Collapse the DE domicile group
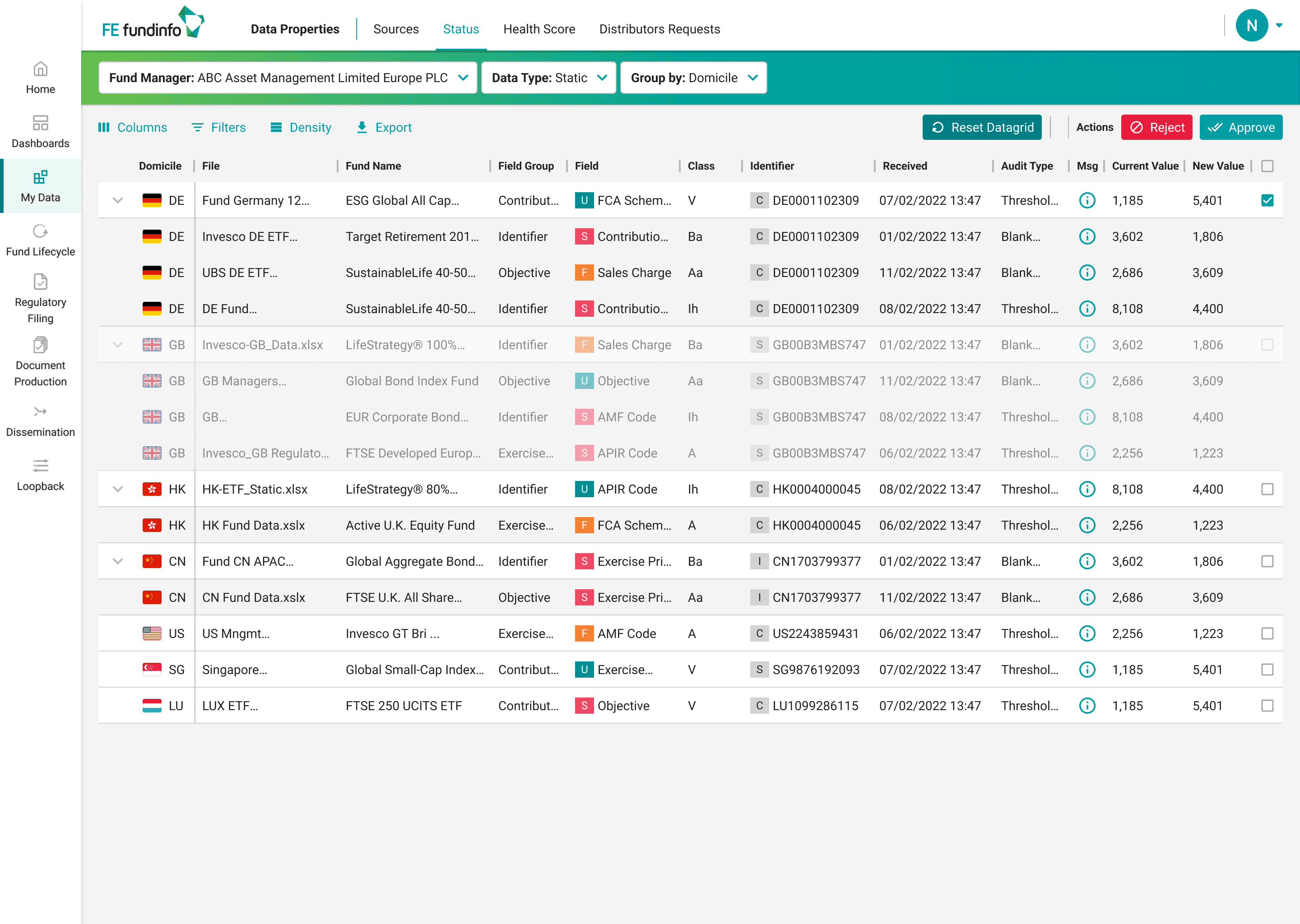The width and height of the screenshot is (1300, 924). click(x=118, y=200)
